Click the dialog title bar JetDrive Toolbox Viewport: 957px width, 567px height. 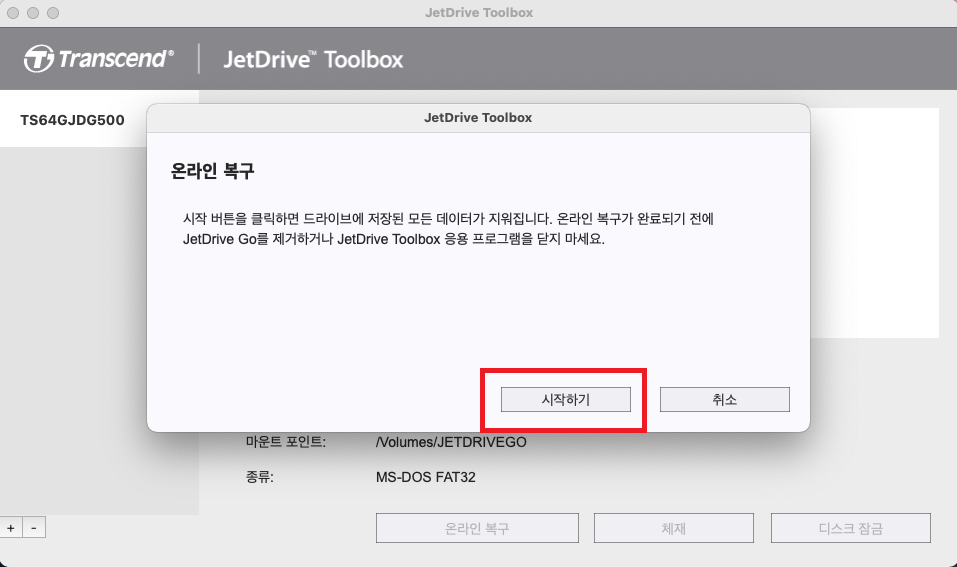click(478, 117)
